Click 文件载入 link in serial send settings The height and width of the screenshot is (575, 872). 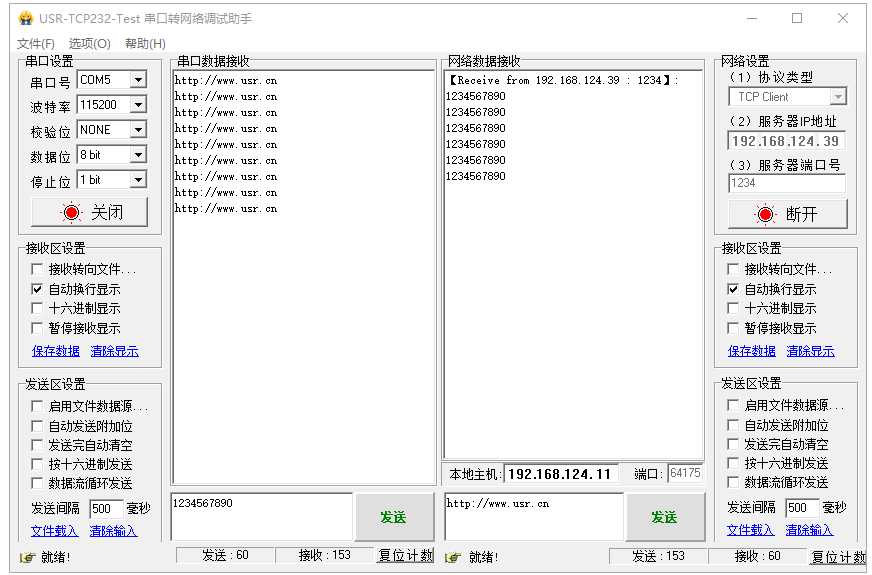coord(54,531)
